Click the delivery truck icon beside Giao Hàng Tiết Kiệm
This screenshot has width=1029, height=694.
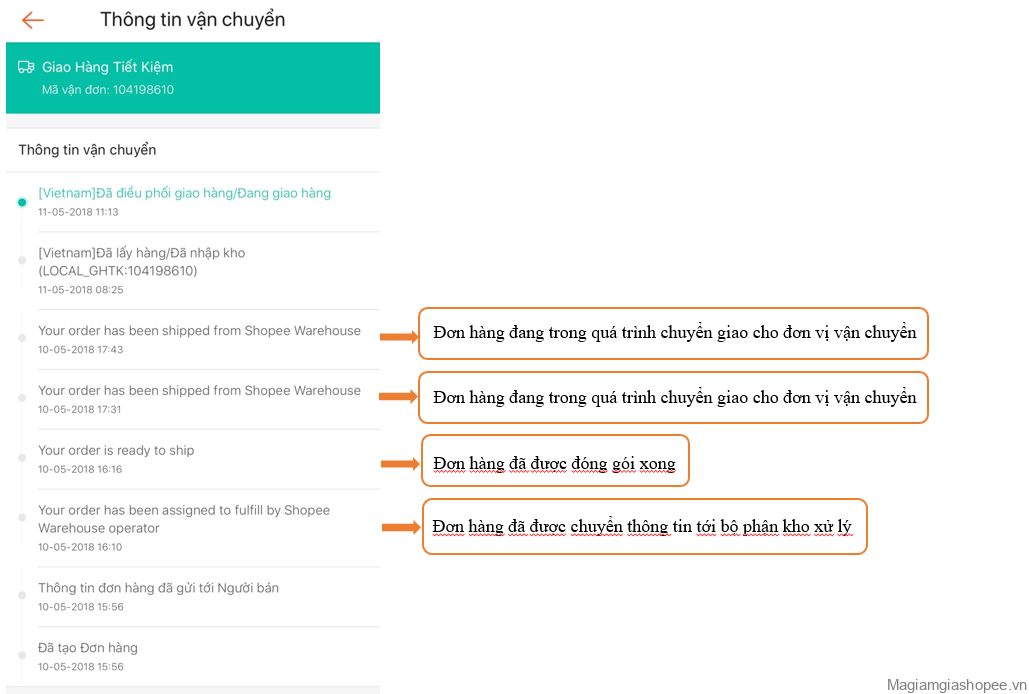[25, 66]
